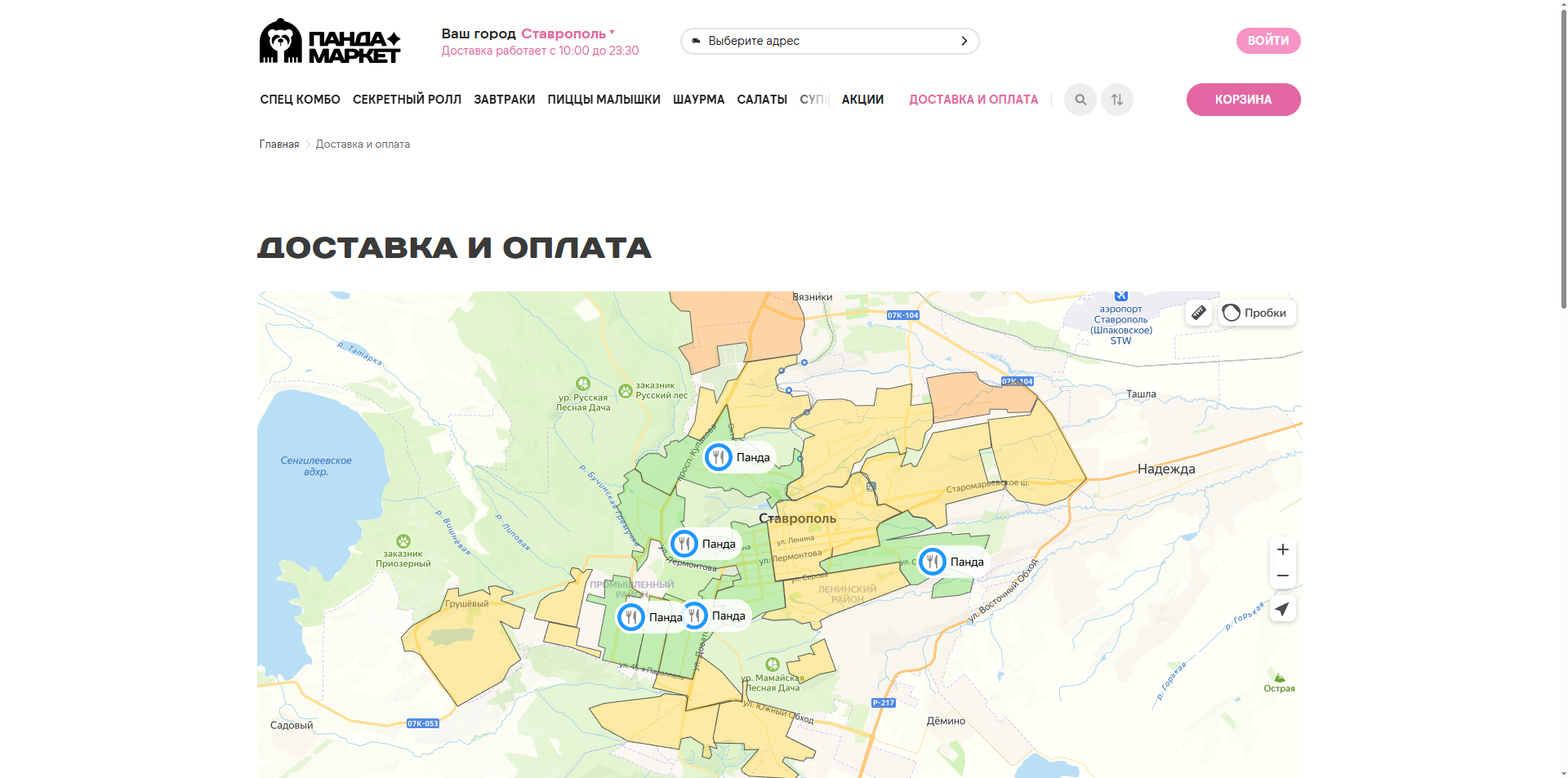
Task: Click the geolocation arrow button on the map
Action: [x=1282, y=608]
